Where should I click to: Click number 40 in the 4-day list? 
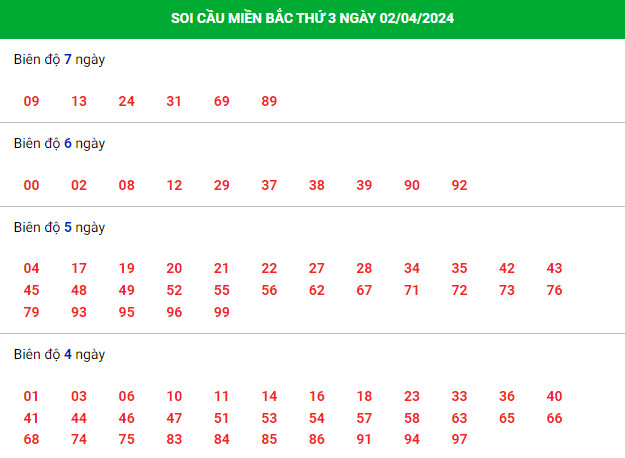tap(554, 396)
